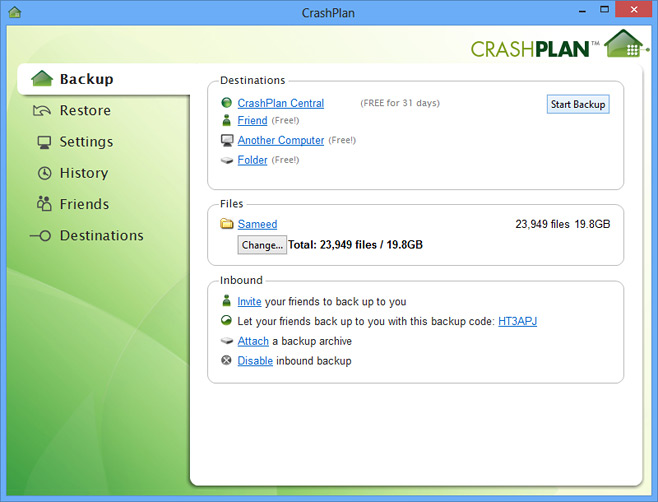Viewport: 658px width, 502px height.
Task: Click the Attach archive drive icon
Action: (x=227, y=341)
